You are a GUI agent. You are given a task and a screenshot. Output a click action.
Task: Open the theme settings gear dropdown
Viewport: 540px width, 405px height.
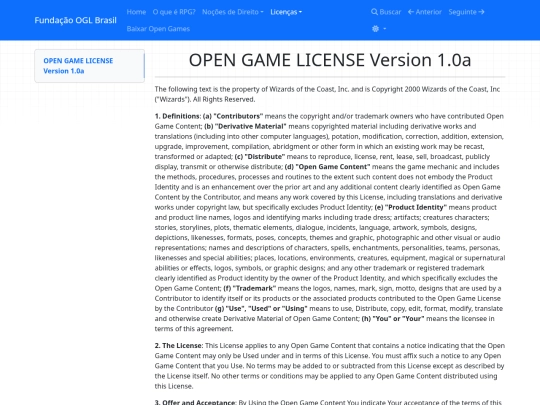pyautogui.click(x=379, y=29)
